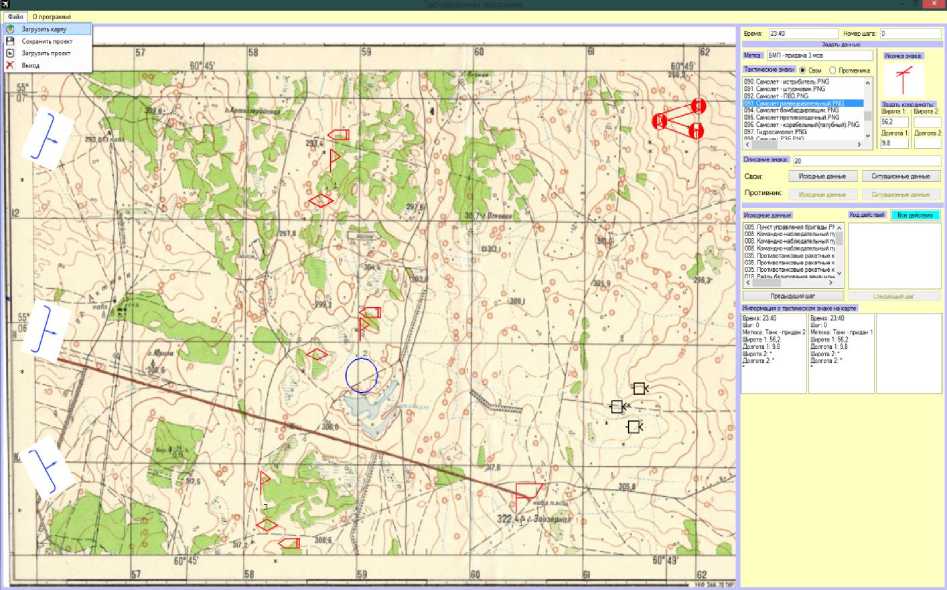
Task: Click the Широта 1 coordinate field
Action: point(894,121)
